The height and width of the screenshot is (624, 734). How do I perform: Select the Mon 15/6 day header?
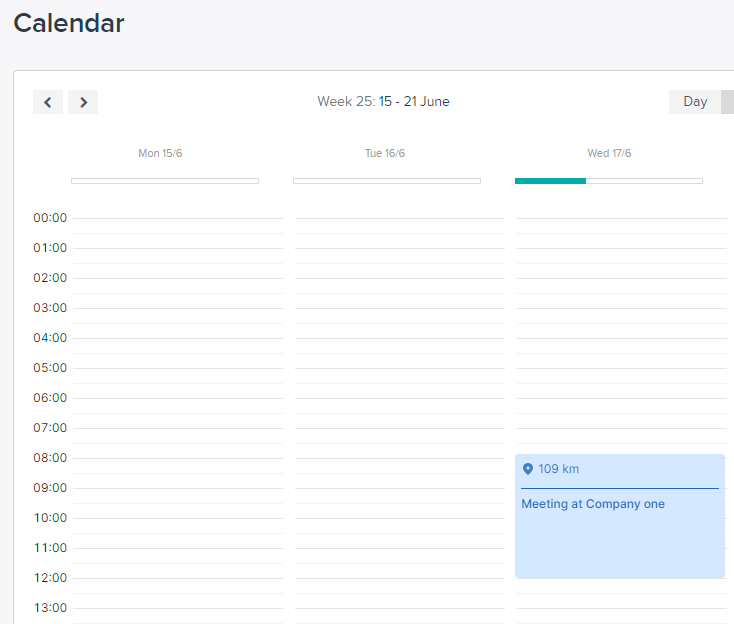click(160, 153)
